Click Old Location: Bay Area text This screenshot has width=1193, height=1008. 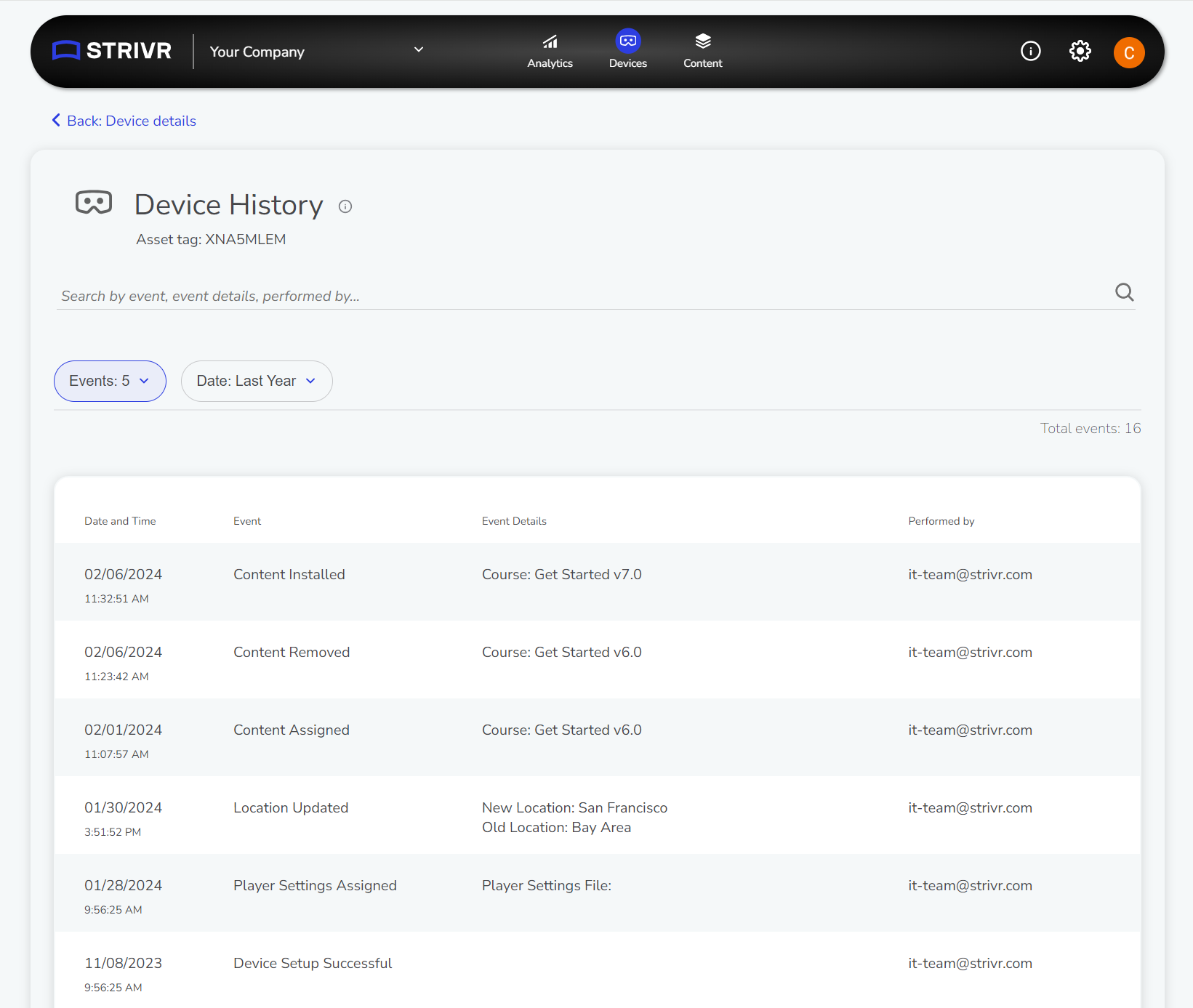[556, 827]
